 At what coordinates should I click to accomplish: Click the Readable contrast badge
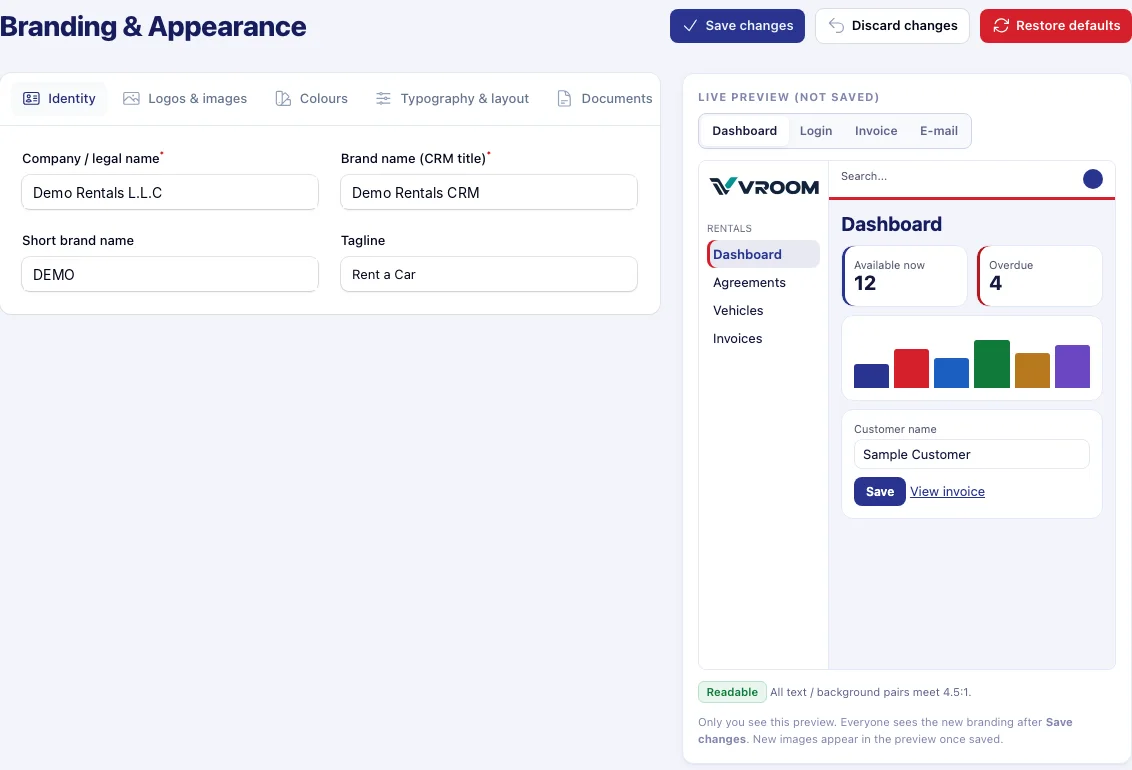(732, 692)
